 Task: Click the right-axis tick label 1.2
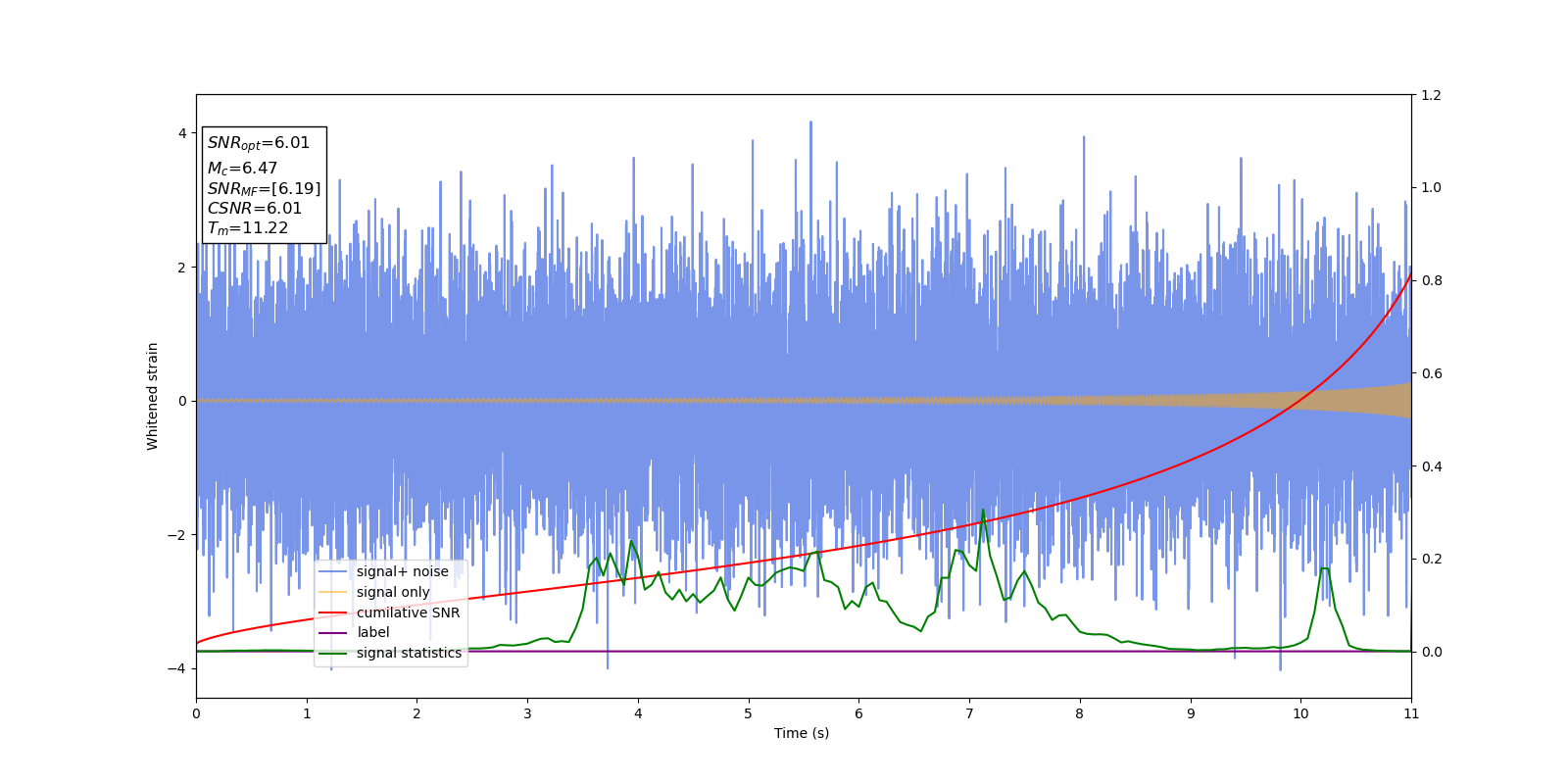1431,95
